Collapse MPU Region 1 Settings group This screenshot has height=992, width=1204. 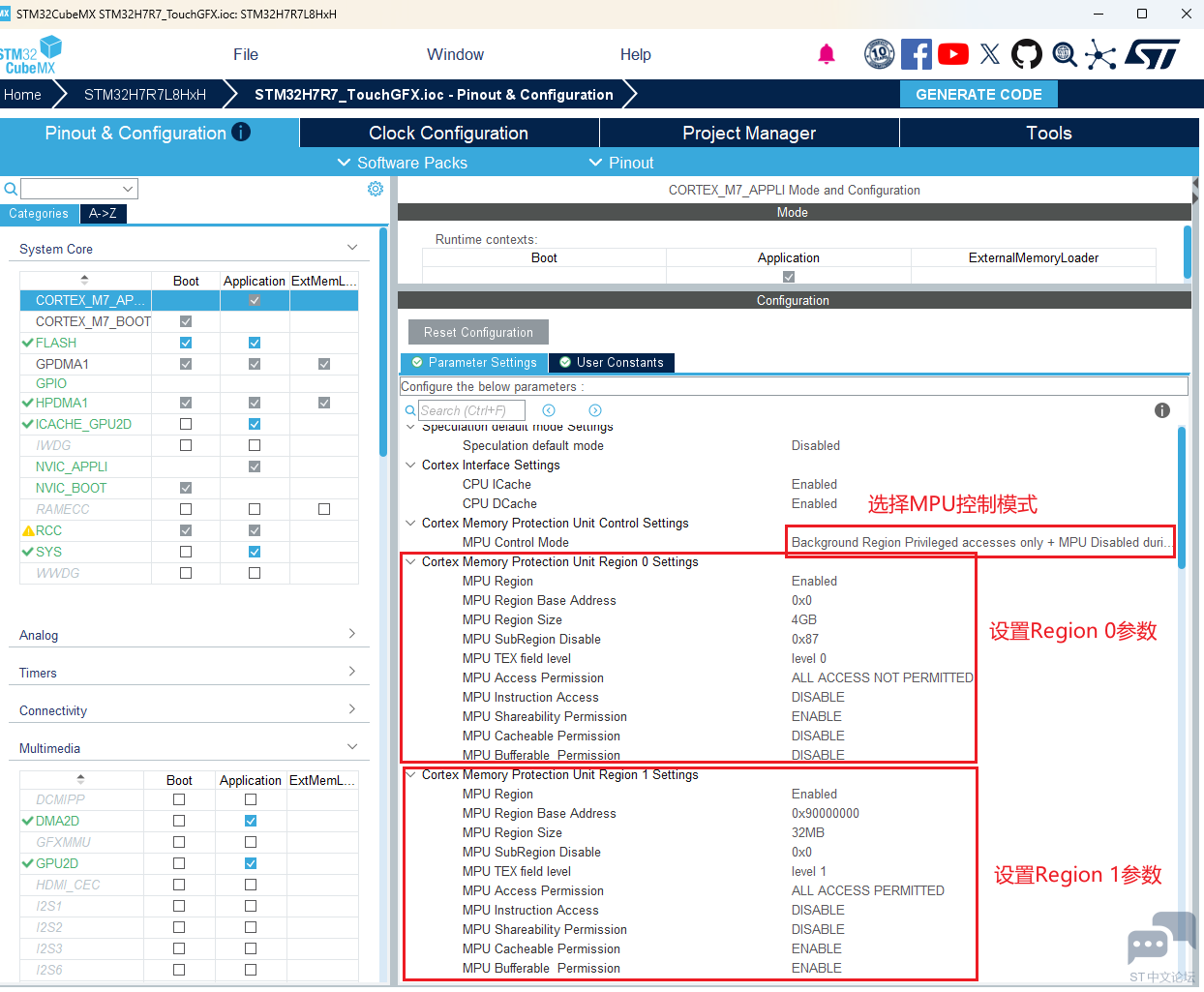[410, 774]
